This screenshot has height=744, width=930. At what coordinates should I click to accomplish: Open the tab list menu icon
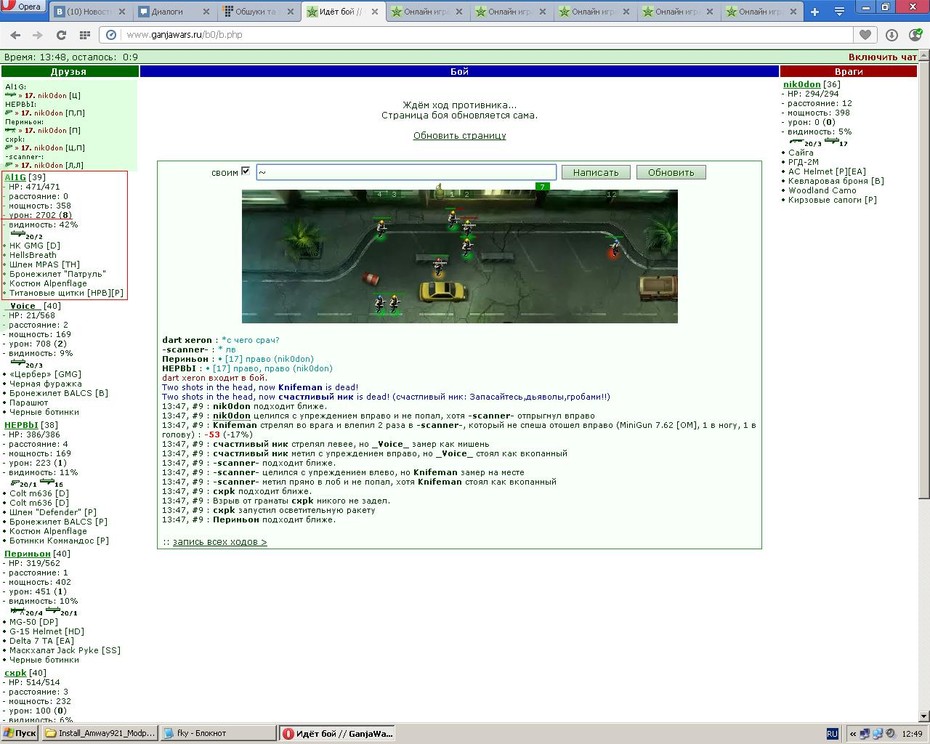839,12
